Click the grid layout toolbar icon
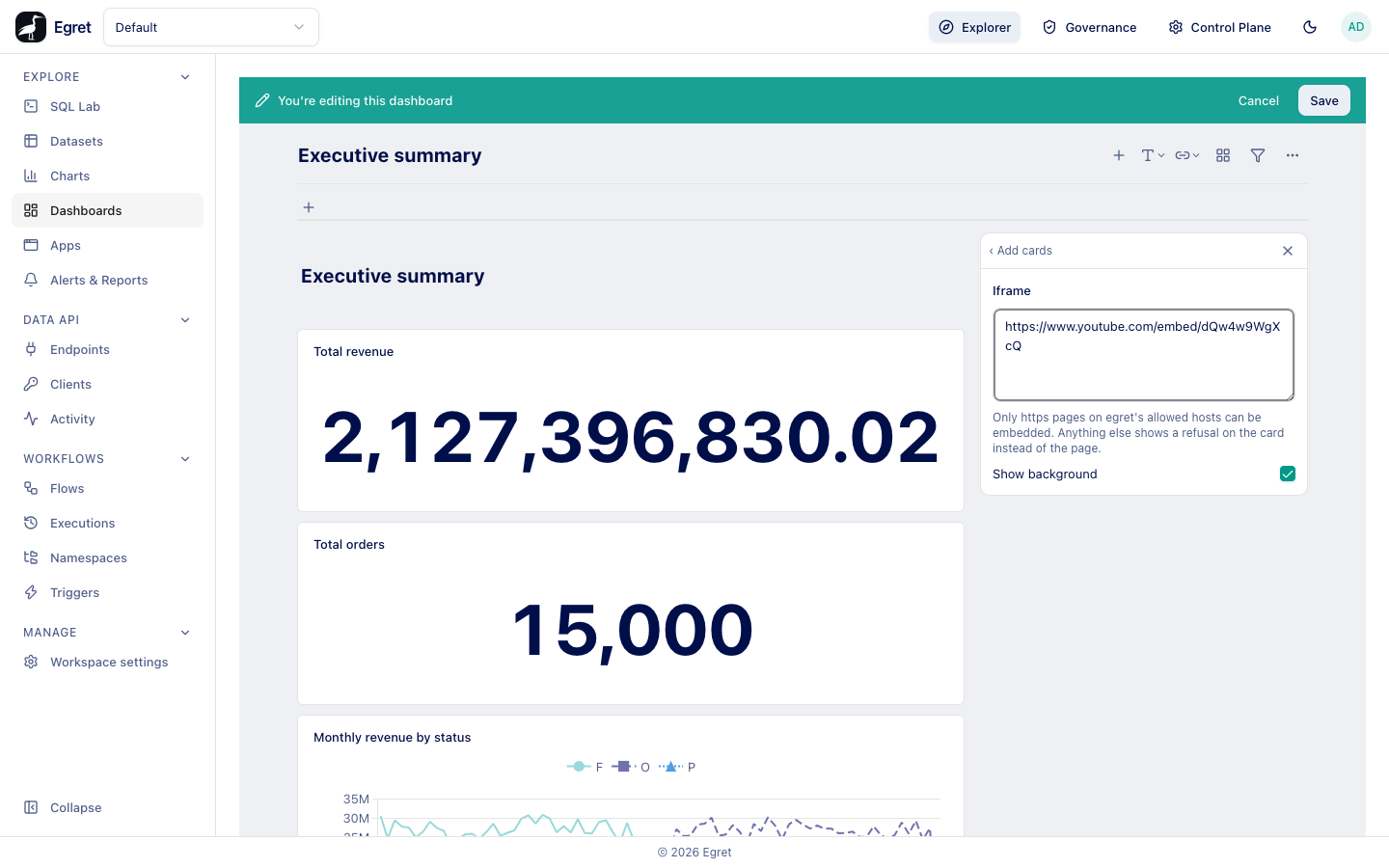The width and height of the screenshot is (1389, 868). tap(1223, 155)
